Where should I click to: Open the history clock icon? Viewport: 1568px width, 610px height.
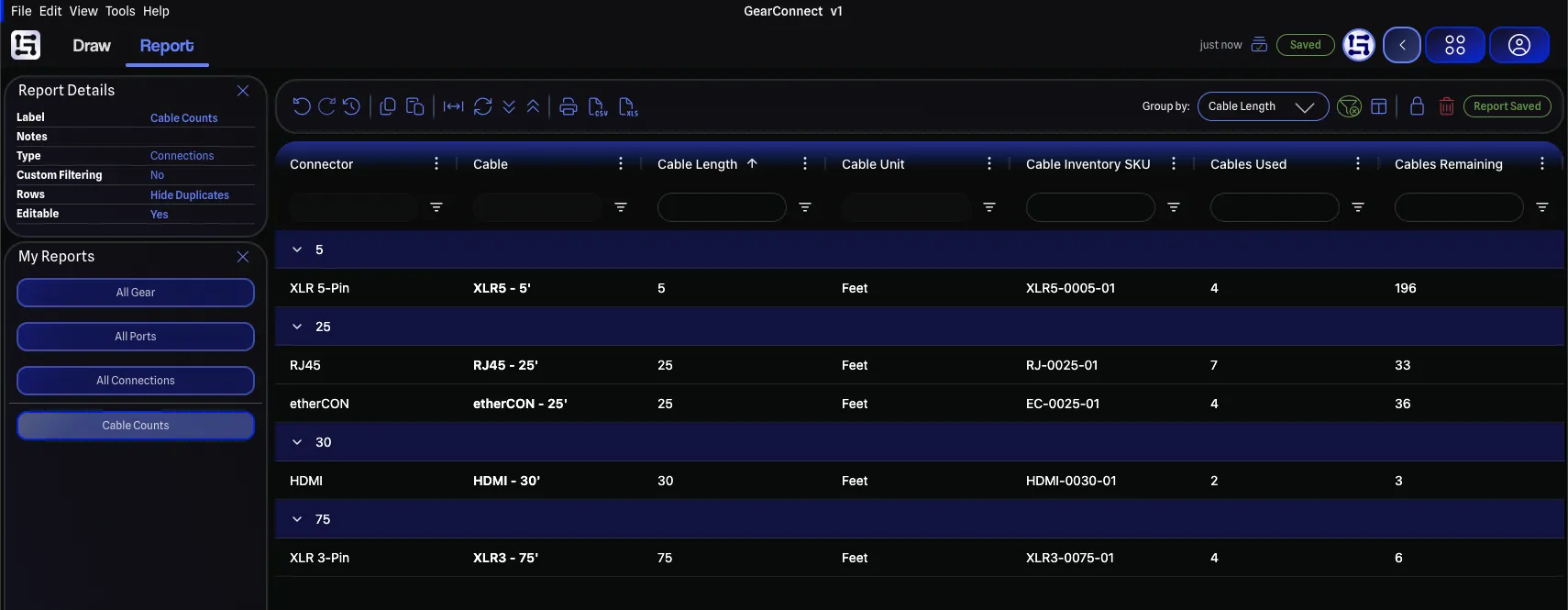[x=351, y=106]
